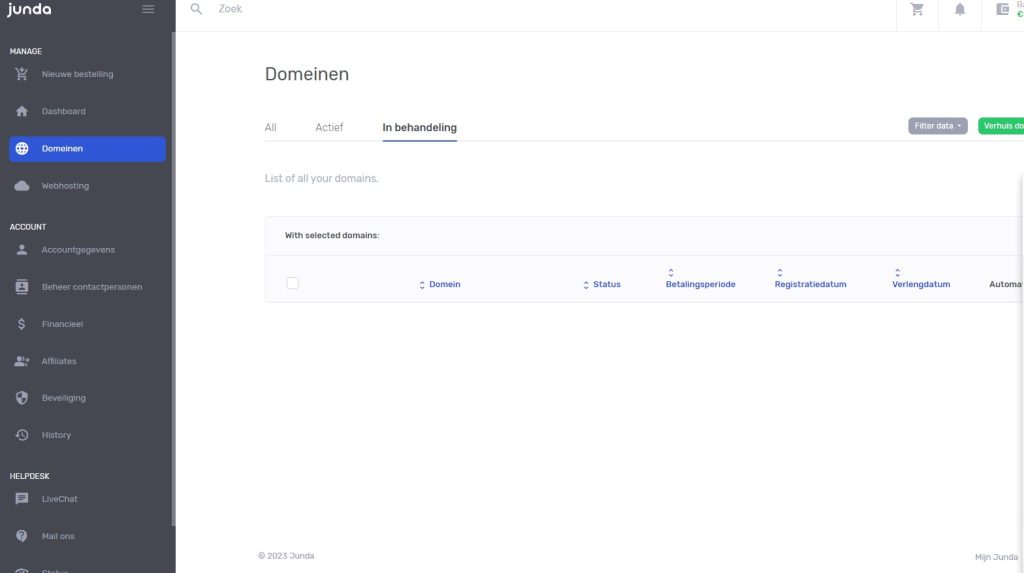Switch to the Actief tab
Image resolution: width=1024 pixels, height=573 pixels.
(329, 128)
